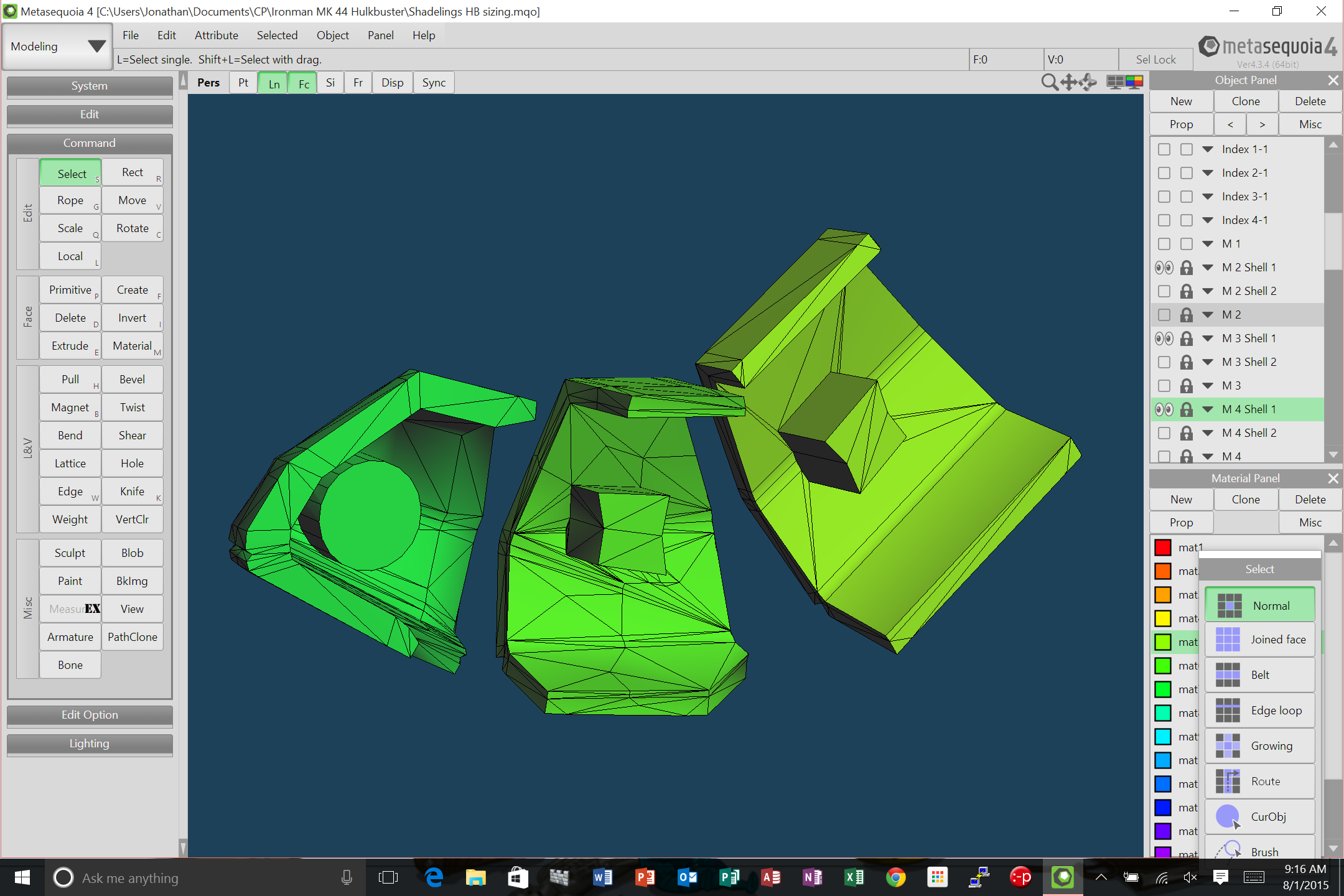The height and width of the screenshot is (896, 1344).
Task: Activate the Extrude command
Action: 70,346
